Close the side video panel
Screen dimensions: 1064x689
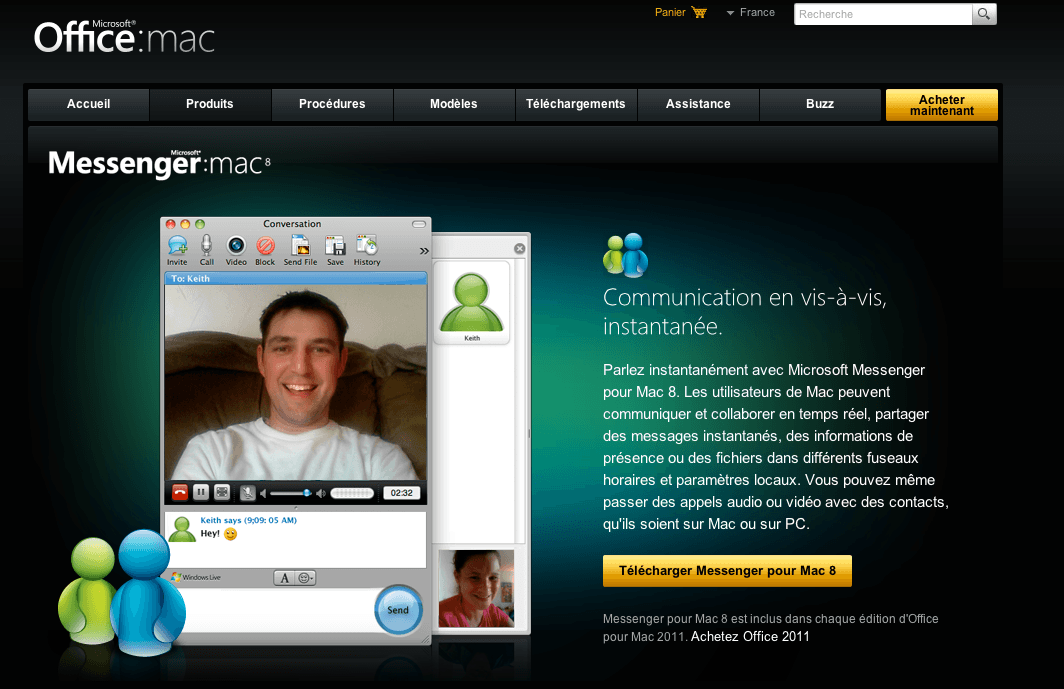(x=520, y=248)
